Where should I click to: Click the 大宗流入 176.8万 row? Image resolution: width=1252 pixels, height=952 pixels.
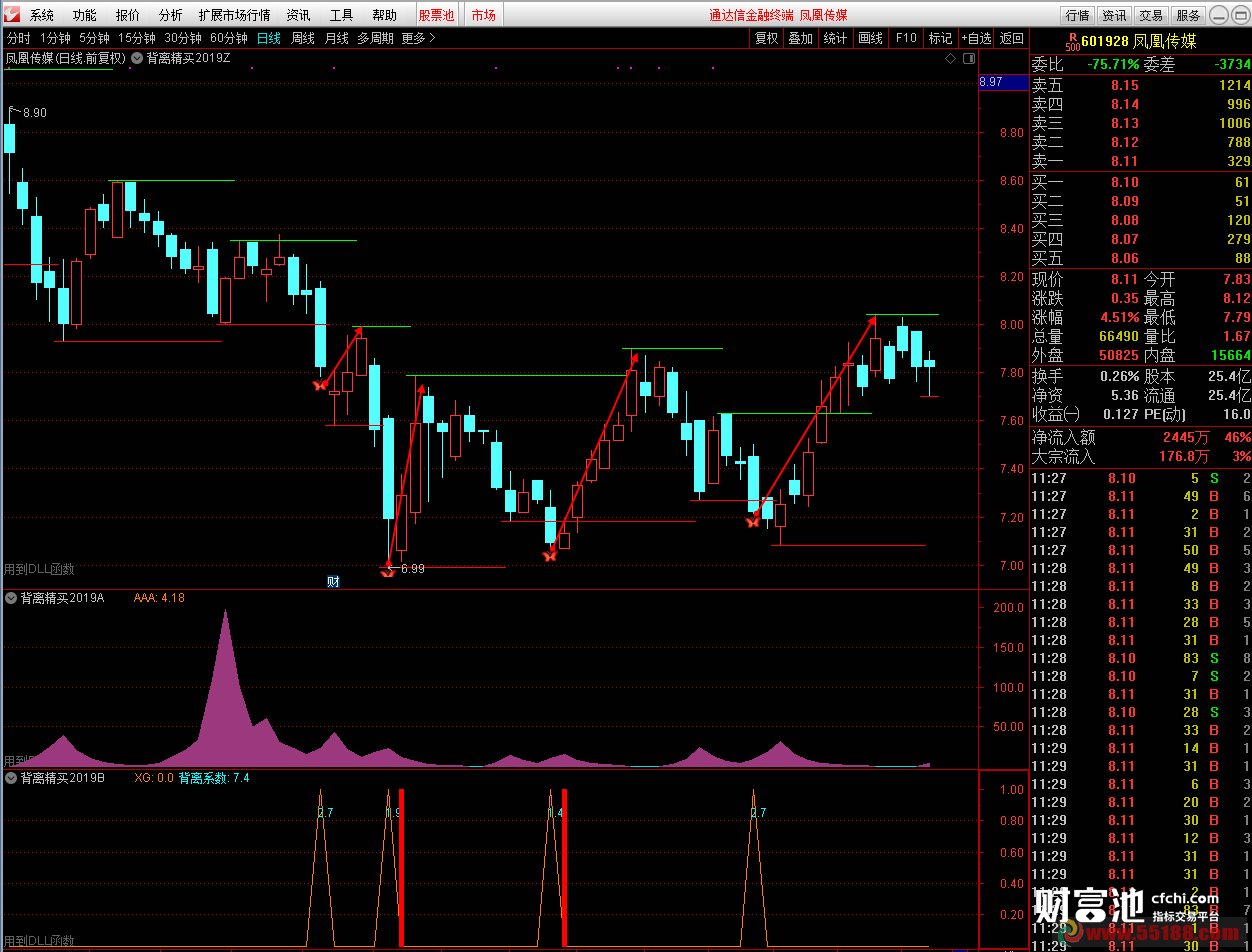click(x=1141, y=456)
